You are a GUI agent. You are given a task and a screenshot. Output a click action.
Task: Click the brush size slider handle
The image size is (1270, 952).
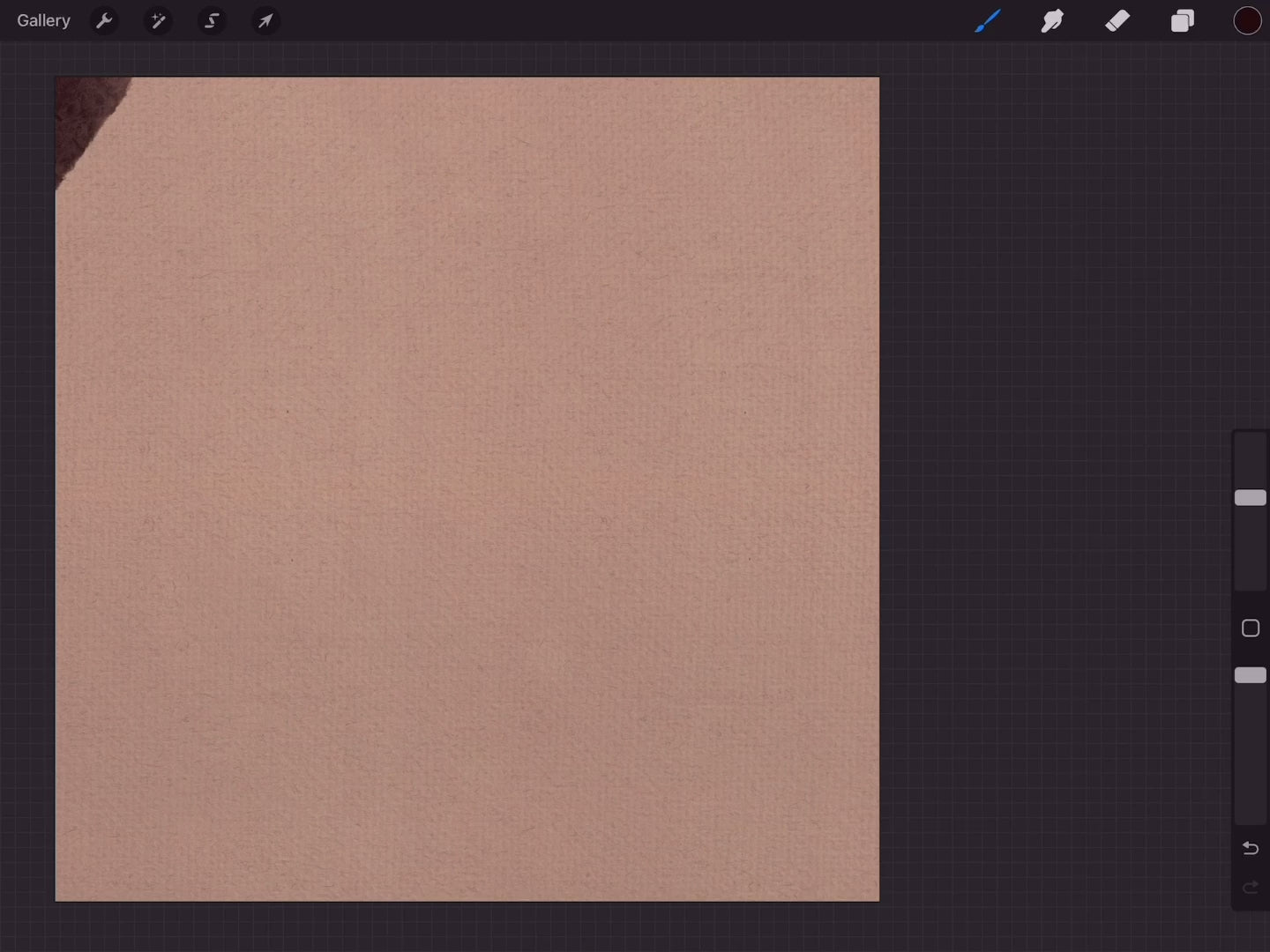tap(1250, 498)
